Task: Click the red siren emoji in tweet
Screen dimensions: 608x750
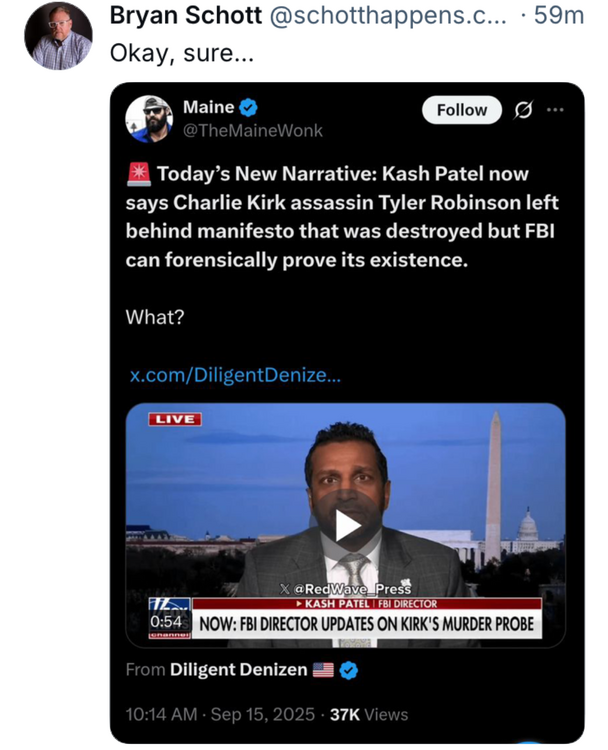Action: (x=139, y=174)
